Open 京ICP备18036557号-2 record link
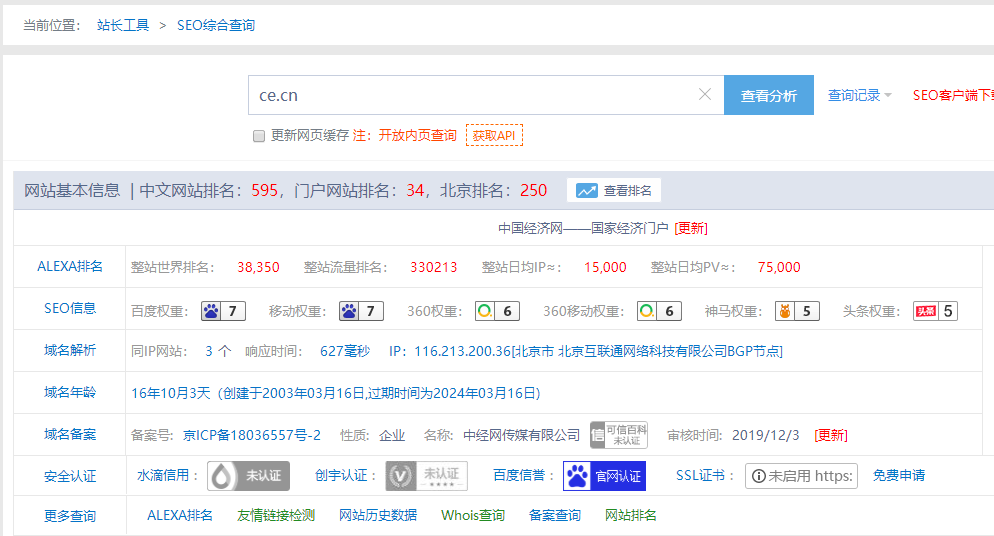Screen dimensions: 994x536 (x=252, y=435)
